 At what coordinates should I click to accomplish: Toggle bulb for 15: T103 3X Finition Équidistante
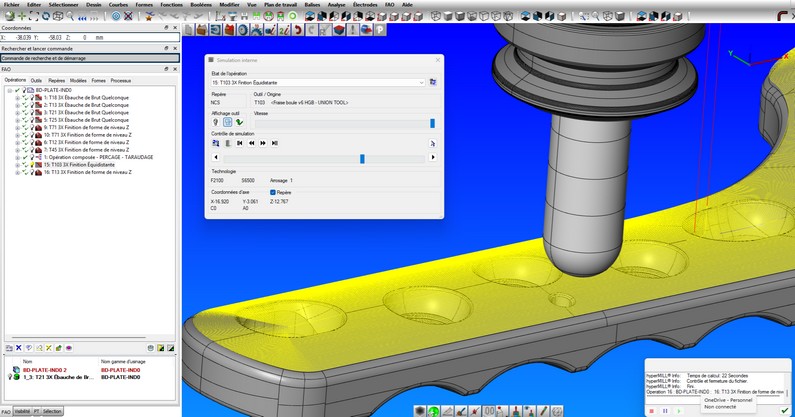[32, 164]
